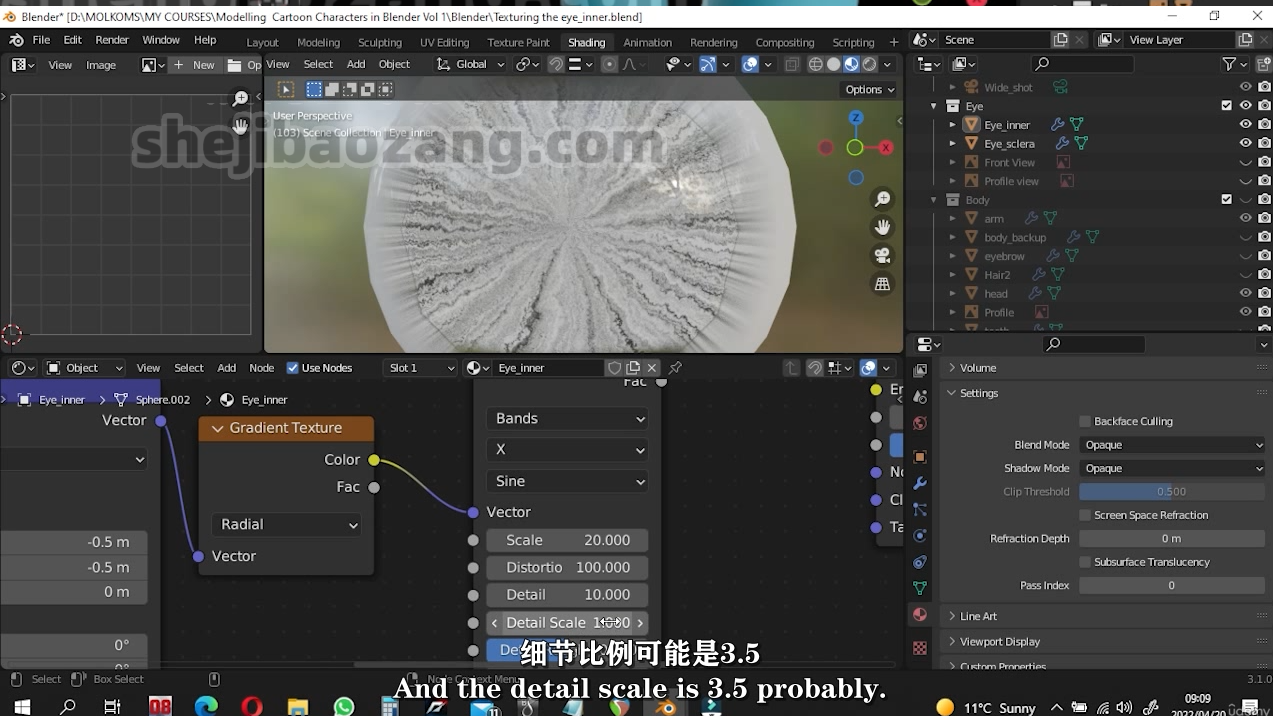Image resolution: width=1273 pixels, height=716 pixels.
Task: Enable Subsurface Translucency checkbox
Action: click(1085, 562)
